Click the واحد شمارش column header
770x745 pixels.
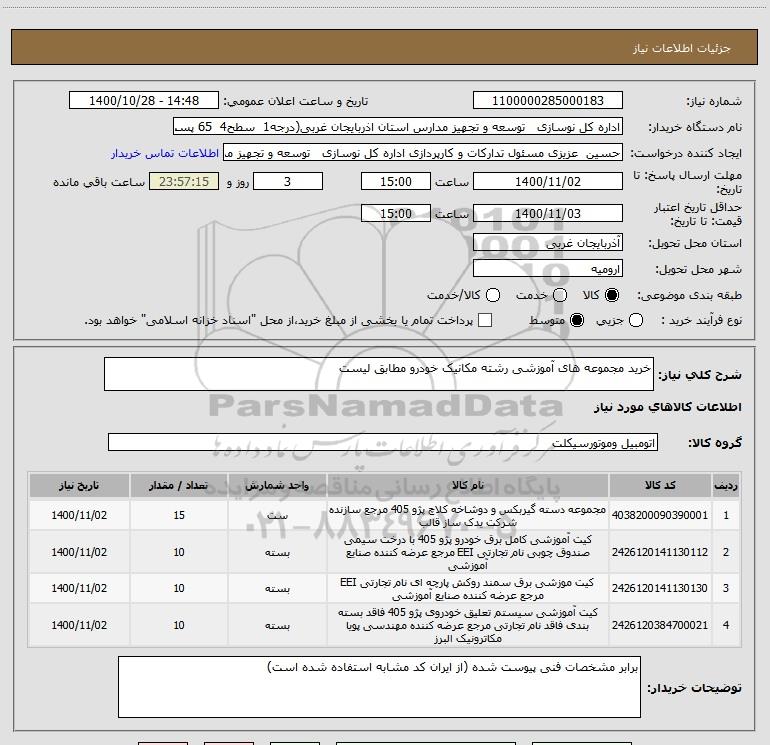coord(277,485)
